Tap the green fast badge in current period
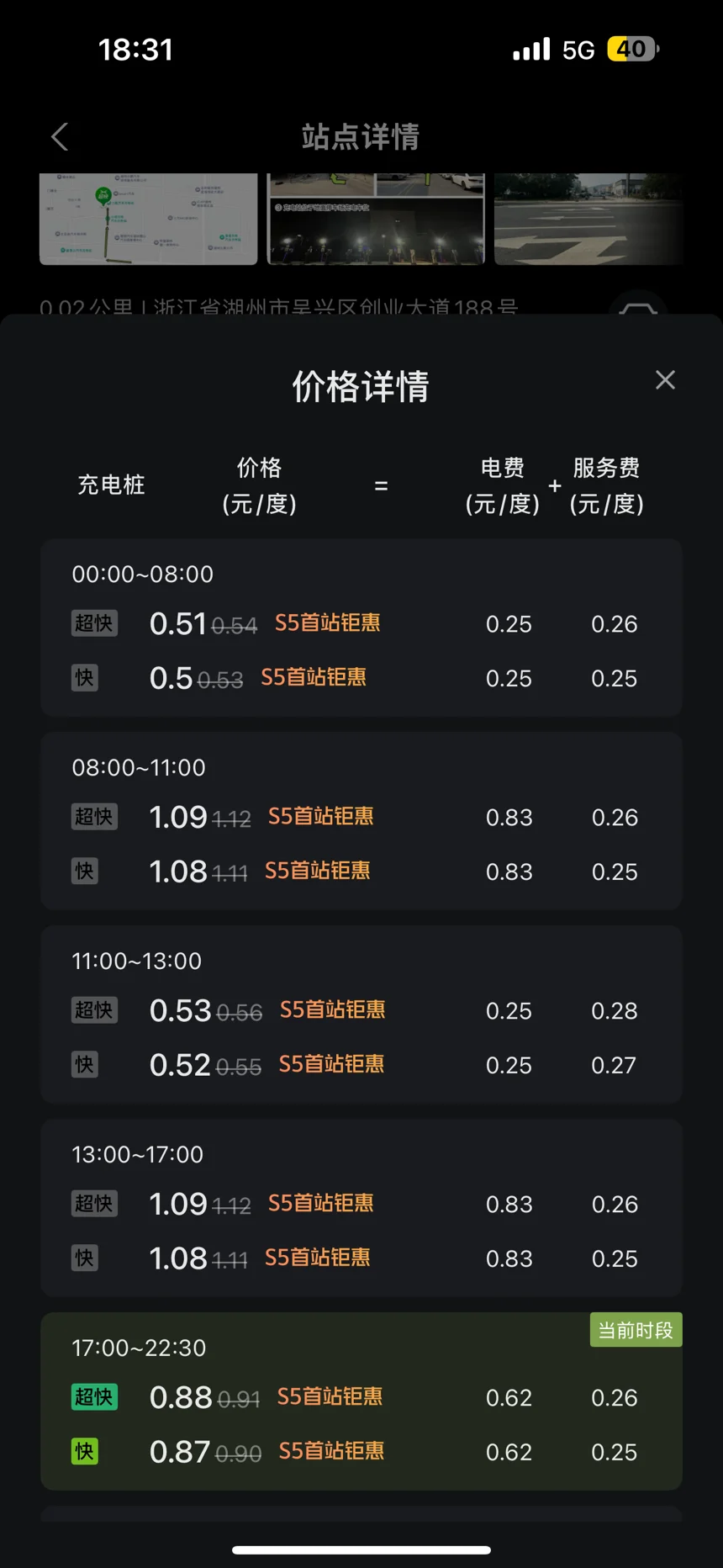This screenshot has width=723, height=1568. pos(85,1452)
